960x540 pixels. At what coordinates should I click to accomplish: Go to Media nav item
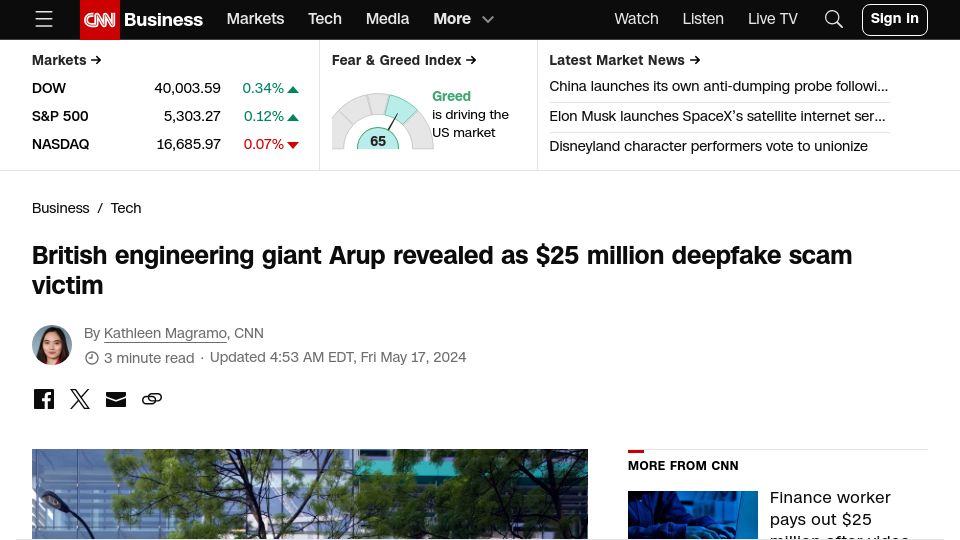point(388,19)
